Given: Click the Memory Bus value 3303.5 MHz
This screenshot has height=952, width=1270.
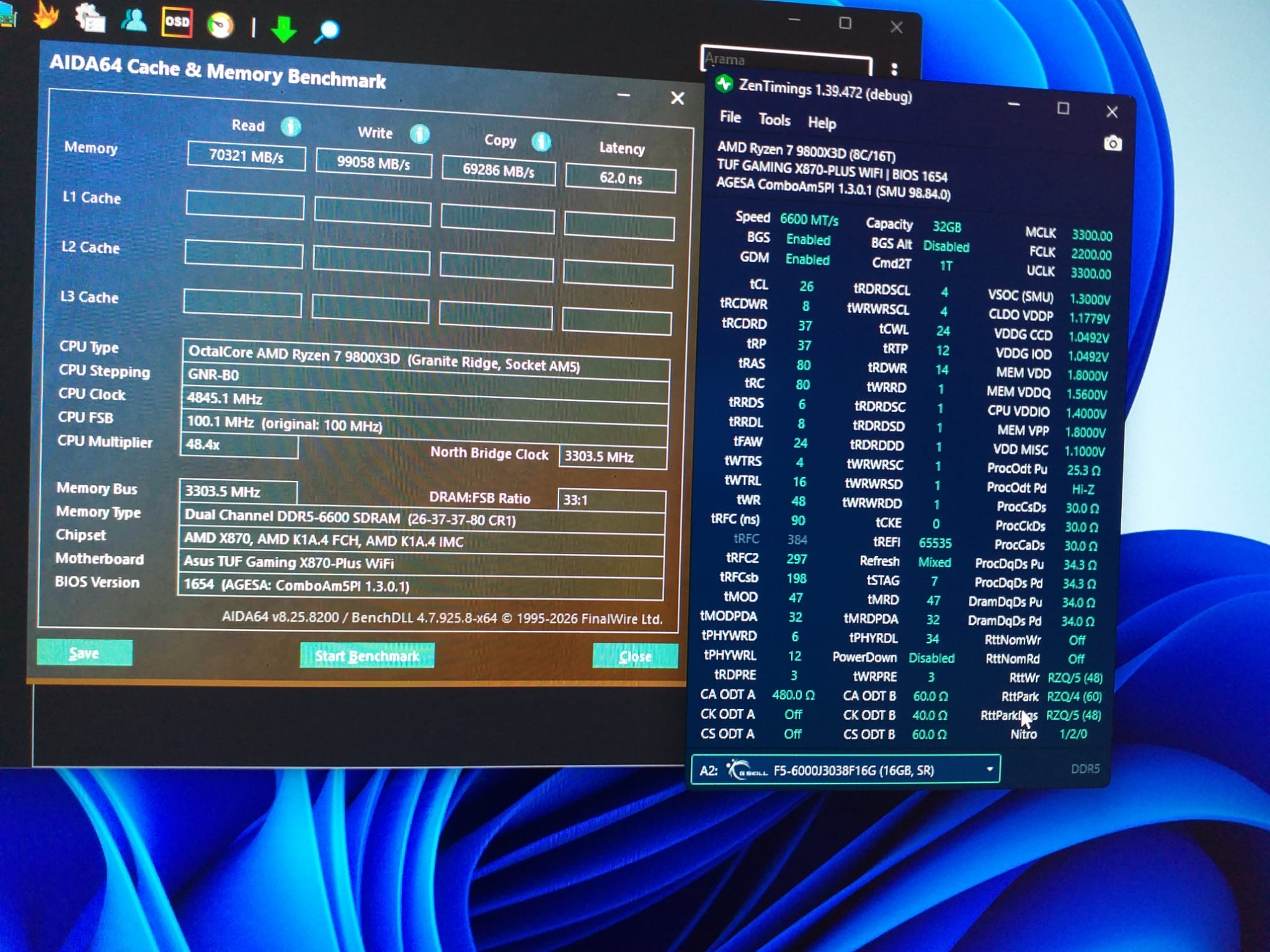Looking at the screenshot, I should coord(238,491).
